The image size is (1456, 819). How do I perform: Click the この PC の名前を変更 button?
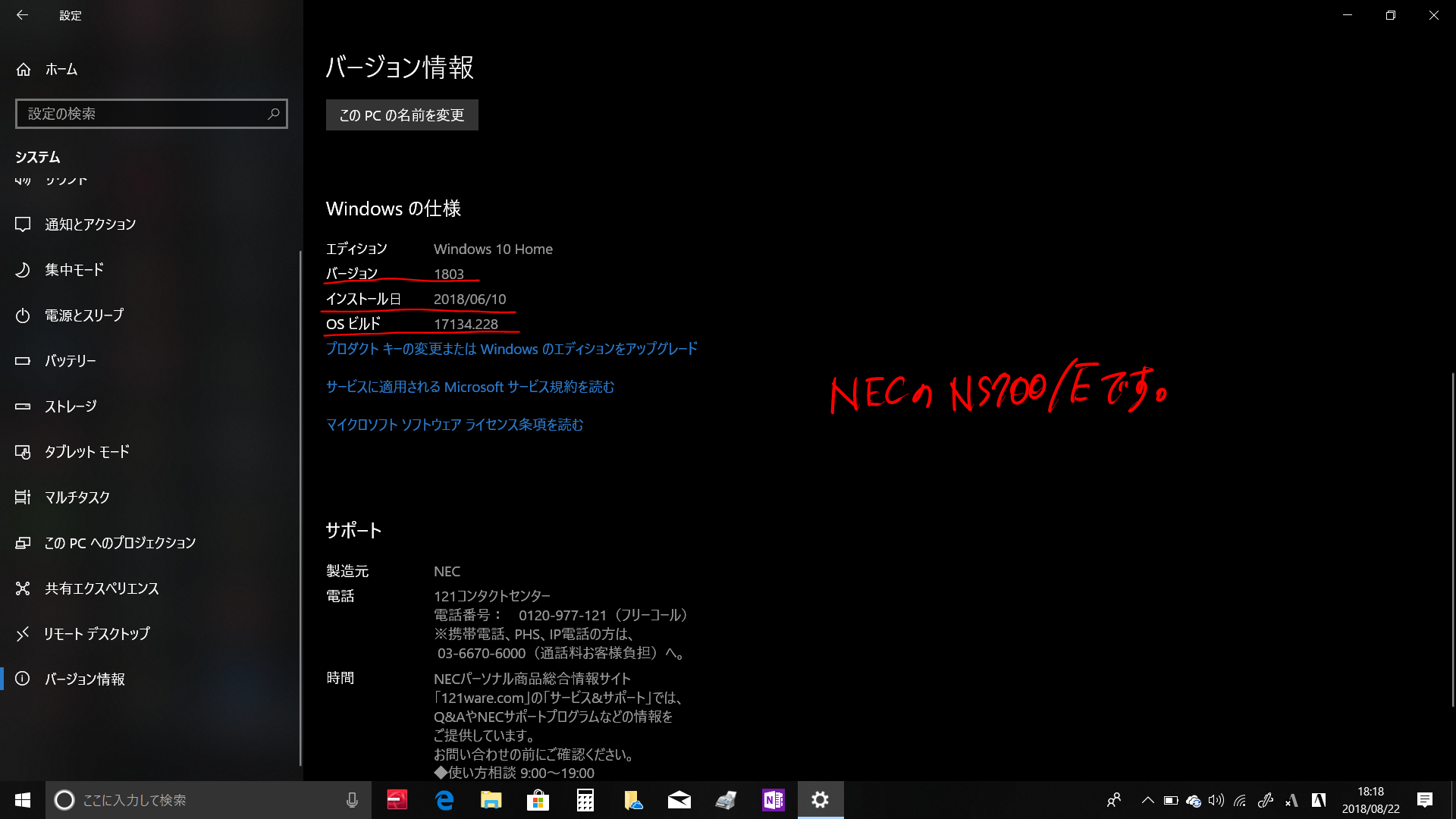(402, 115)
